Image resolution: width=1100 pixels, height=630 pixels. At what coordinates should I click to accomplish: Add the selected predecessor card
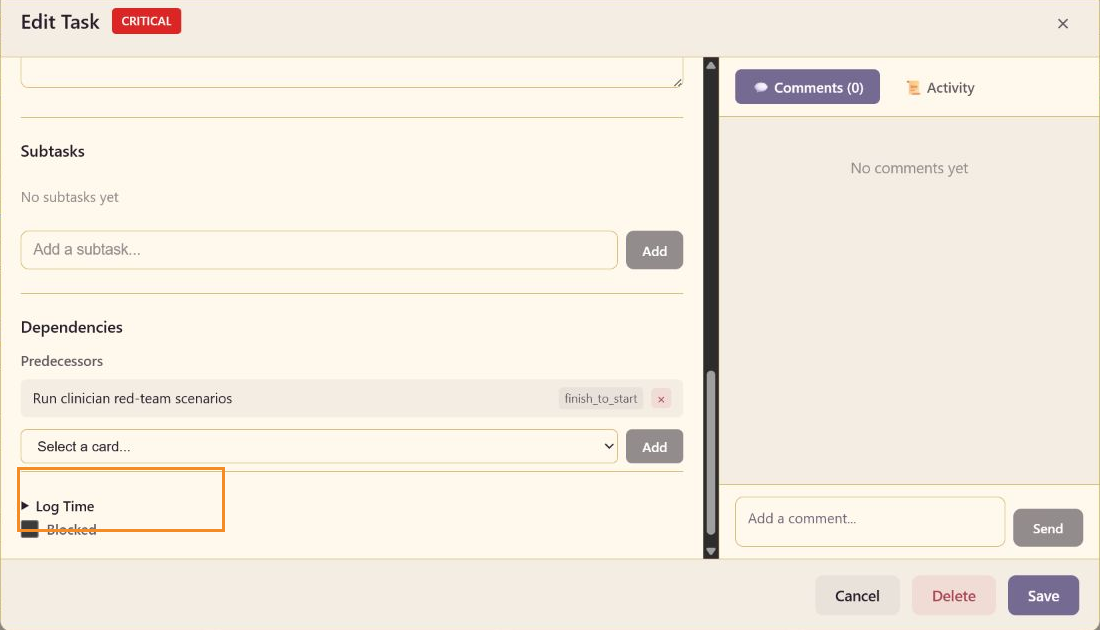tap(654, 446)
